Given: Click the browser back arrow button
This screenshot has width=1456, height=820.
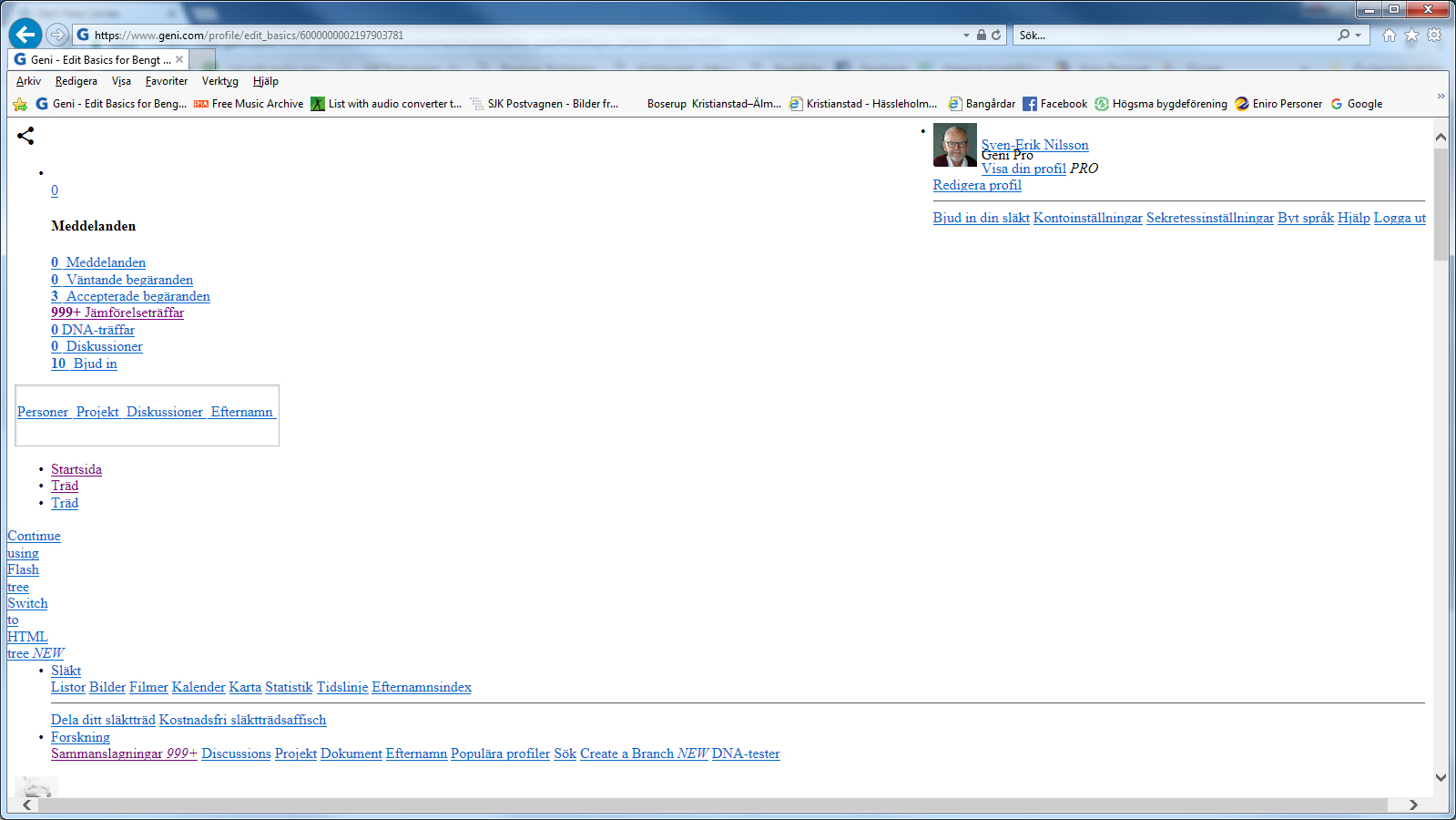Looking at the screenshot, I should tap(25, 35).
